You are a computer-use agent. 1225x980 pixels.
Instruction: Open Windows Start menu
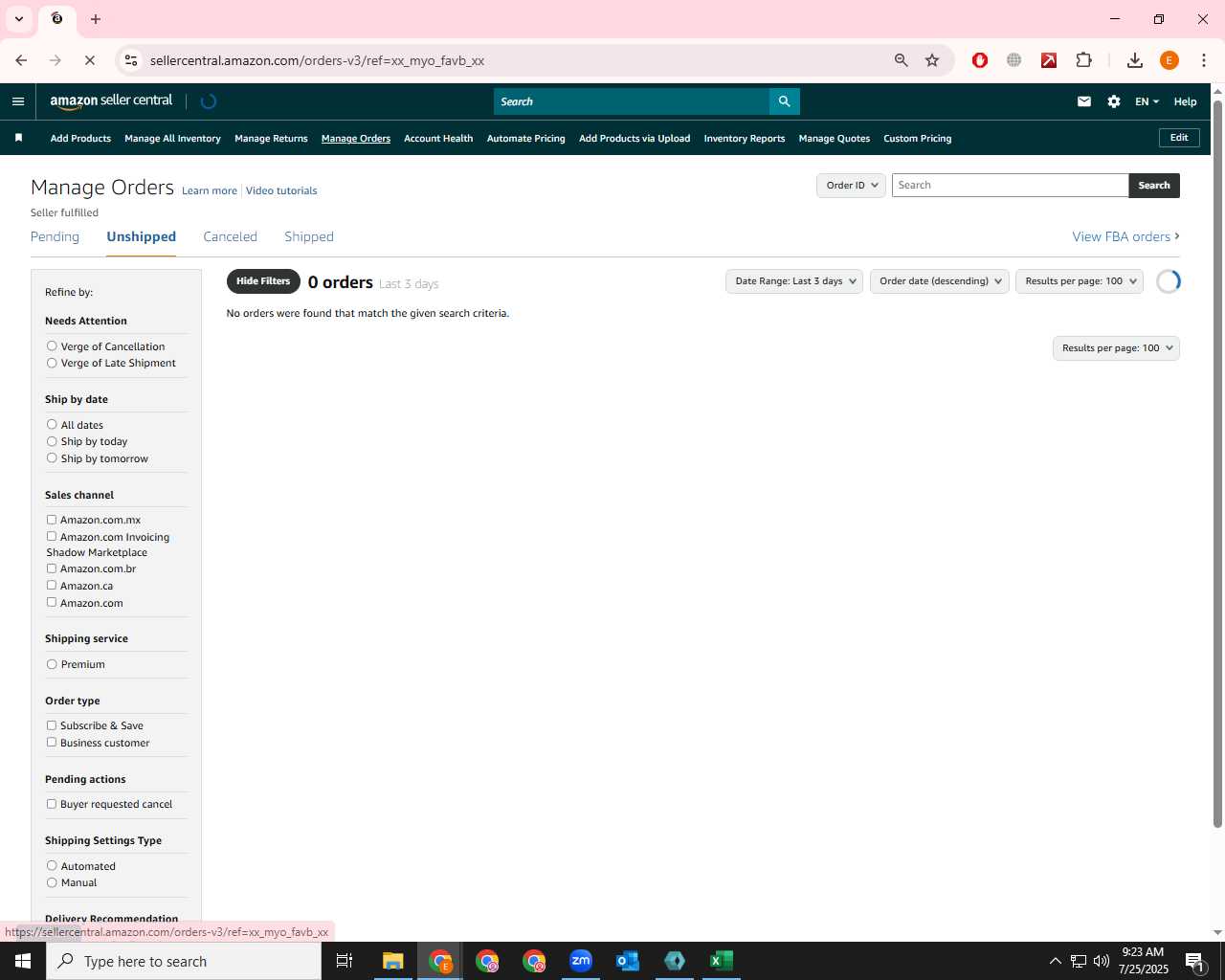[x=23, y=961]
